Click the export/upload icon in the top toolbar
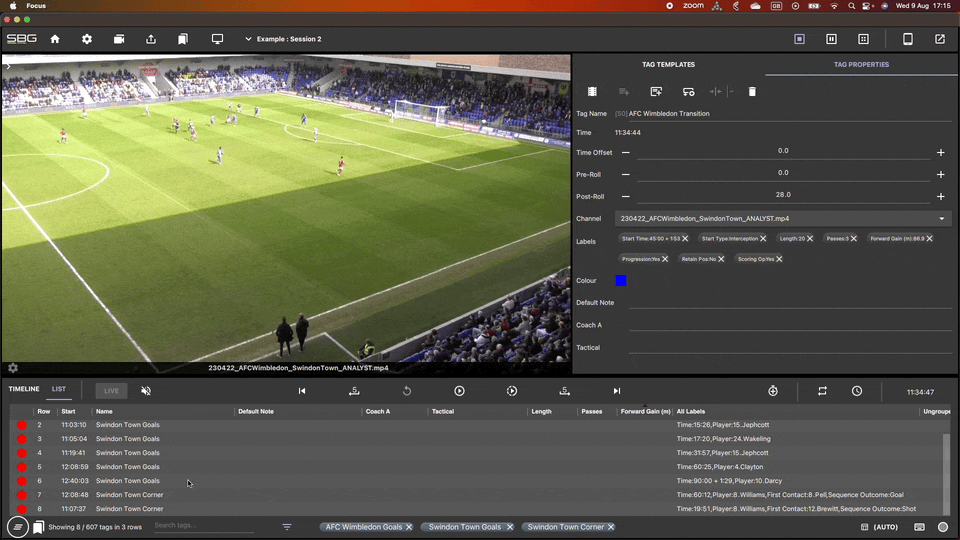Viewport: 960px width, 540px height. (x=151, y=39)
